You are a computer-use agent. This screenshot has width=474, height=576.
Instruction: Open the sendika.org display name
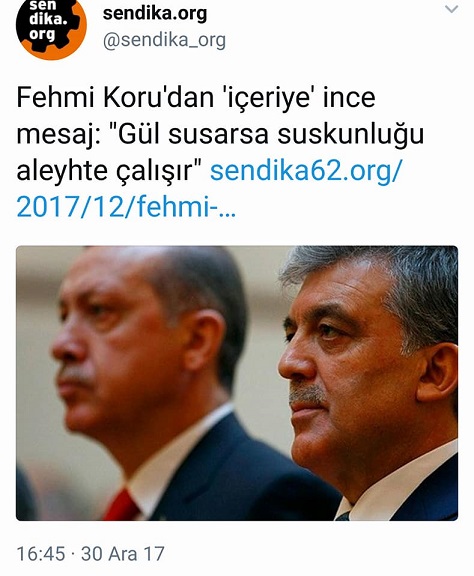tap(155, 13)
